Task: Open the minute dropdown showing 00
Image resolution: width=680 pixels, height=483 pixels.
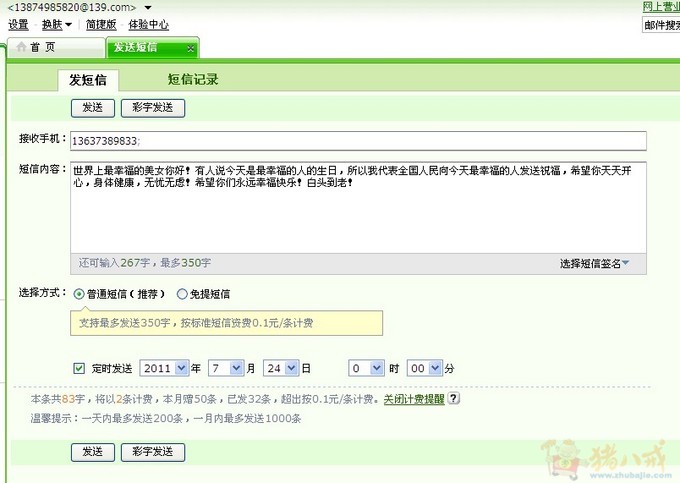Action: point(424,369)
